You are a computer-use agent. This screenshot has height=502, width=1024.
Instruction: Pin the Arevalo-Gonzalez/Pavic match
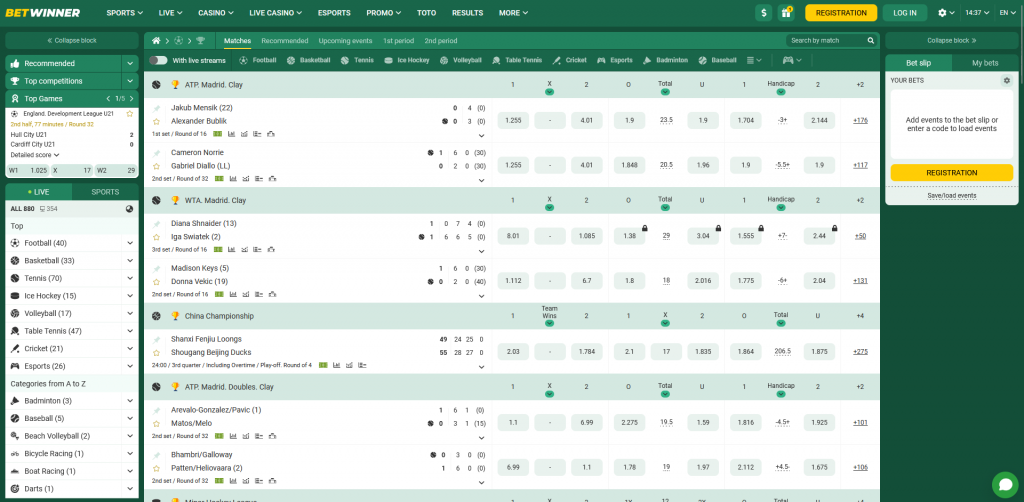[156, 410]
